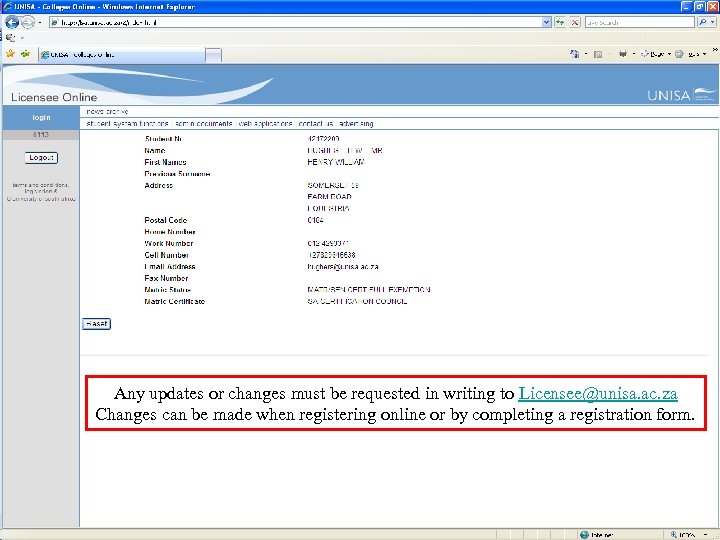Click the Internet zone globe in status bar

point(584,535)
